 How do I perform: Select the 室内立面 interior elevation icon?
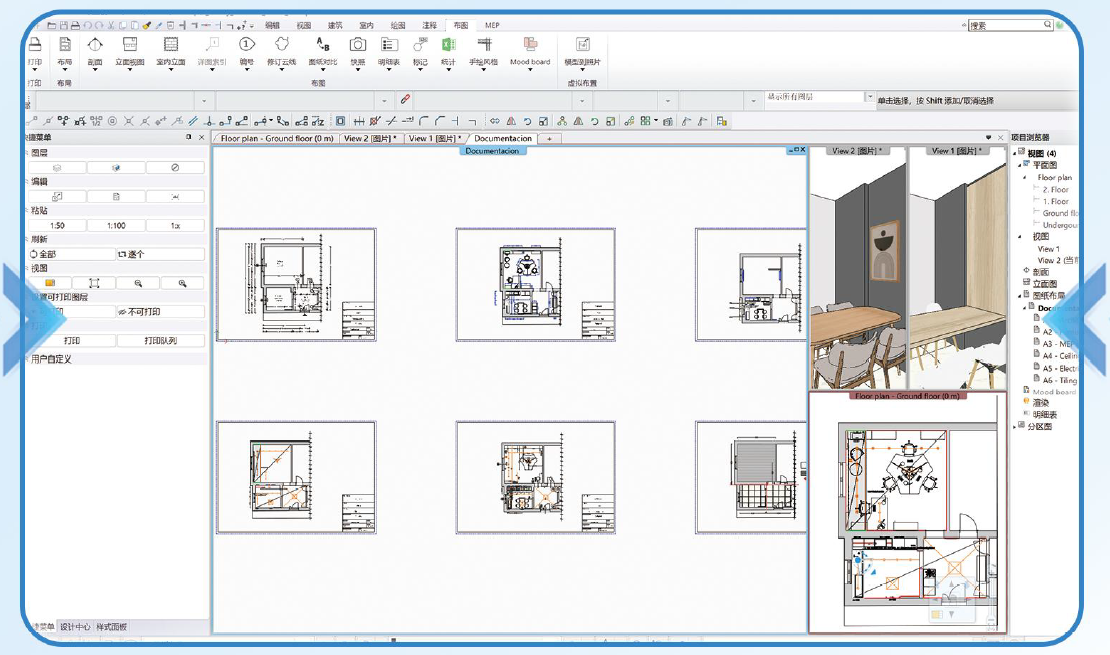[x=171, y=46]
